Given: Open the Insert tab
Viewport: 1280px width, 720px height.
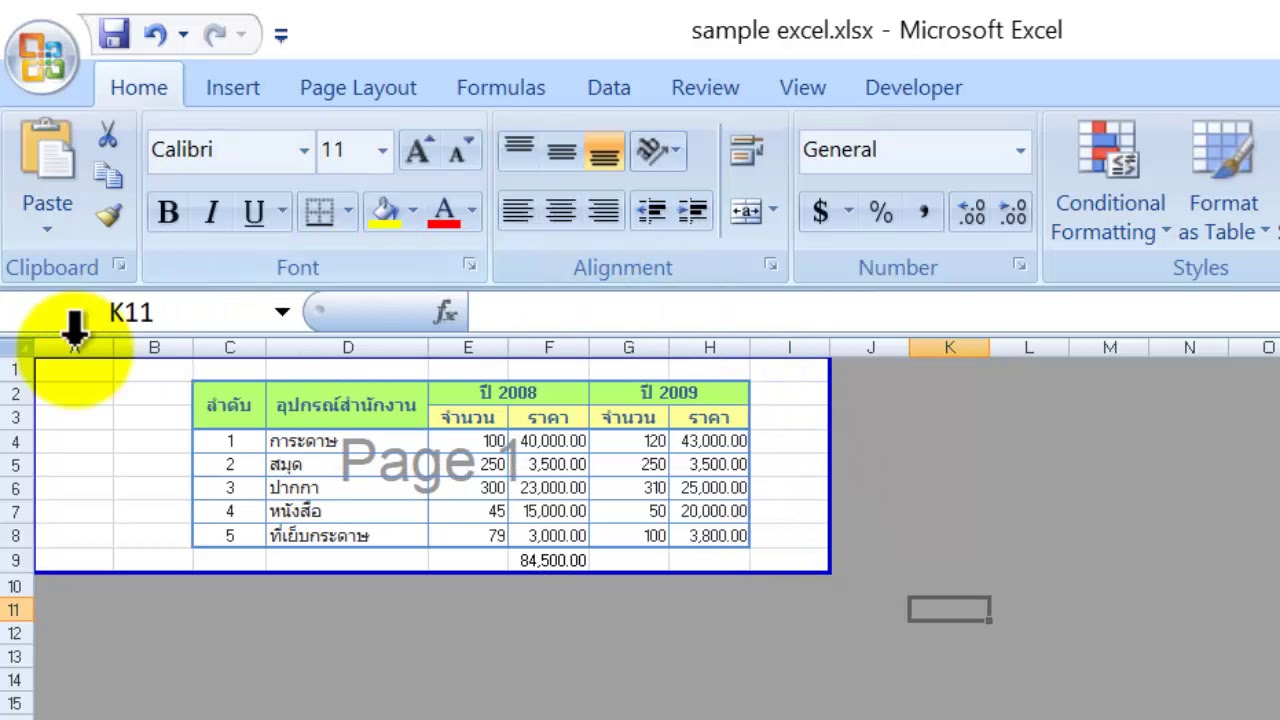Looking at the screenshot, I should (x=233, y=88).
